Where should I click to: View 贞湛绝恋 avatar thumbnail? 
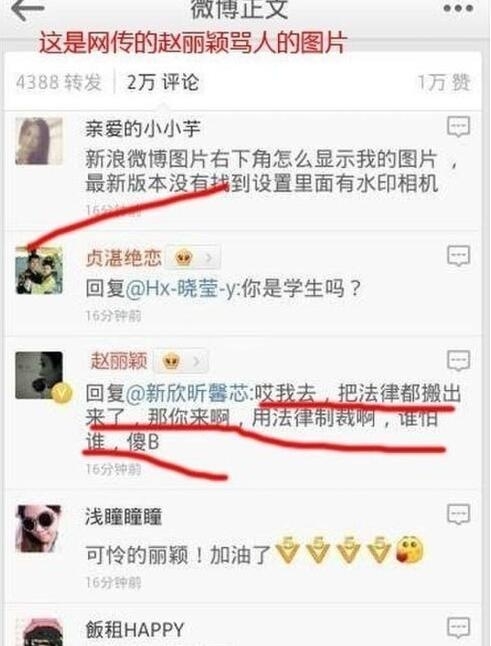tap(39, 270)
